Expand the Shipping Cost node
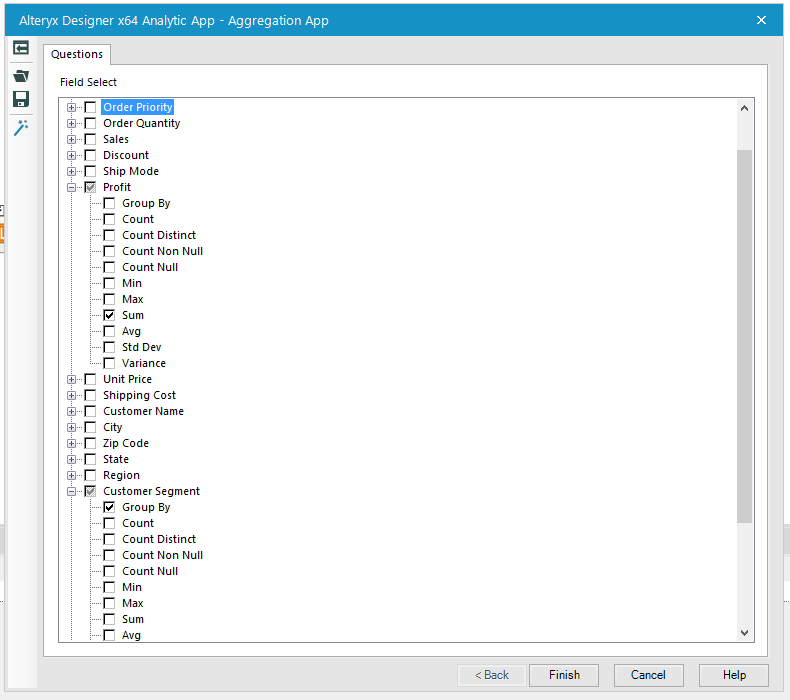Image resolution: width=790 pixels, height=700 pixels. 72,395
